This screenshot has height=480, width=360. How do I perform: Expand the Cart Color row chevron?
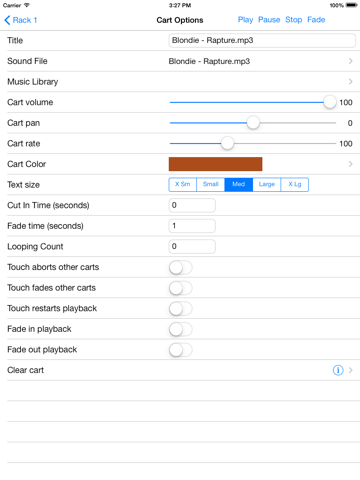click(x=350, y=164)
